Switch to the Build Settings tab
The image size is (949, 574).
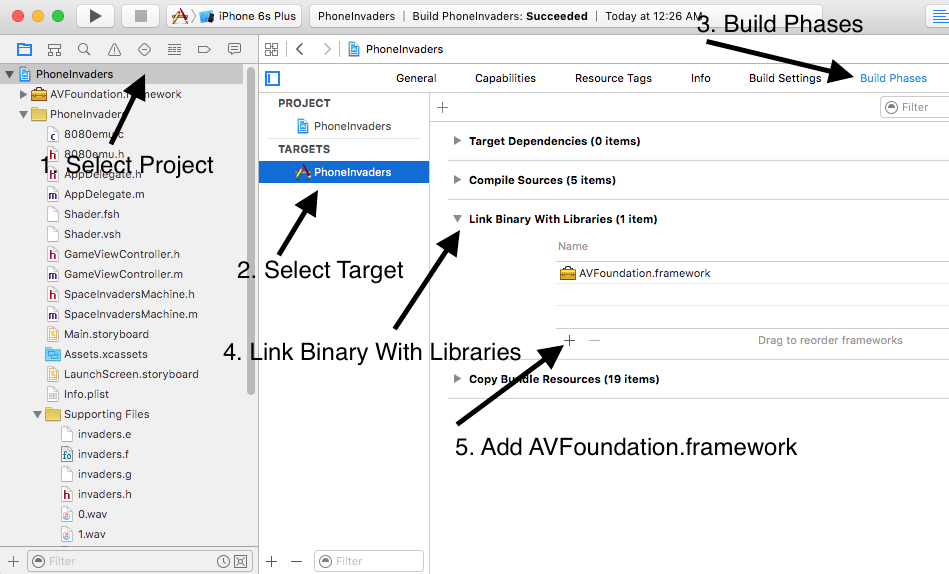785,78
